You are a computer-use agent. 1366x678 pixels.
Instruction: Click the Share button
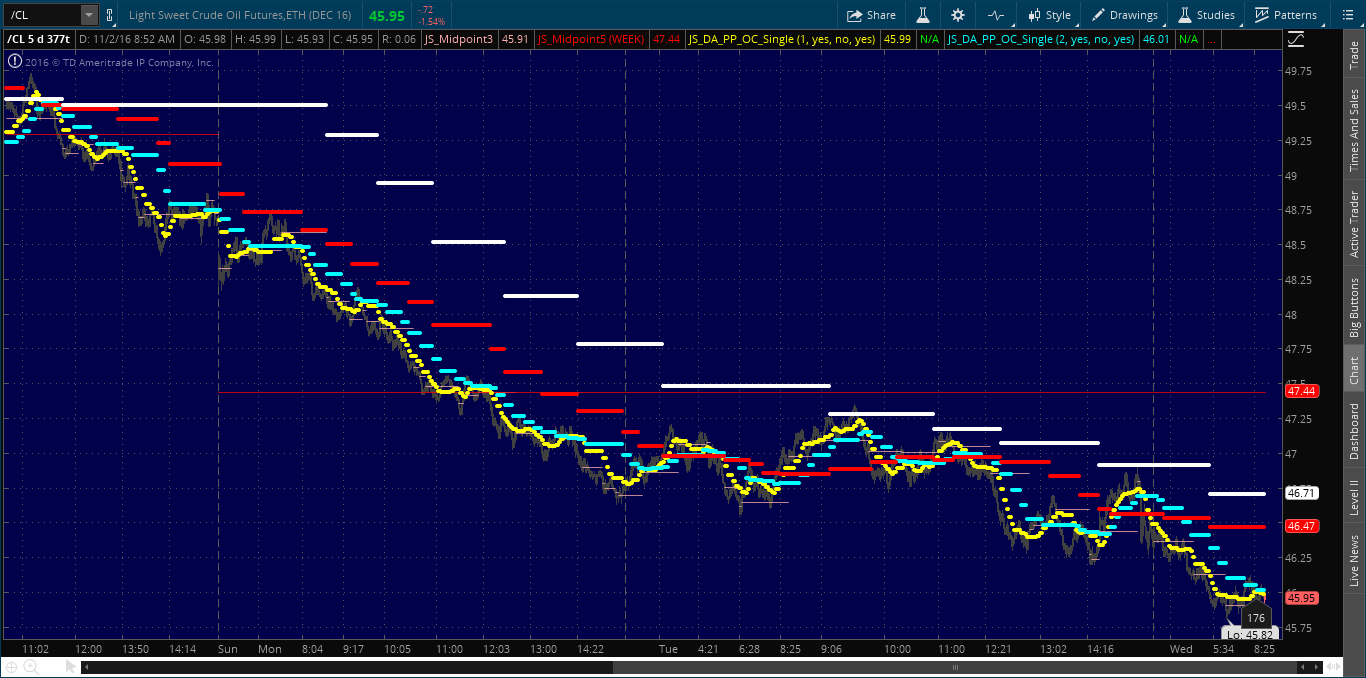click(x=871, y=15)
